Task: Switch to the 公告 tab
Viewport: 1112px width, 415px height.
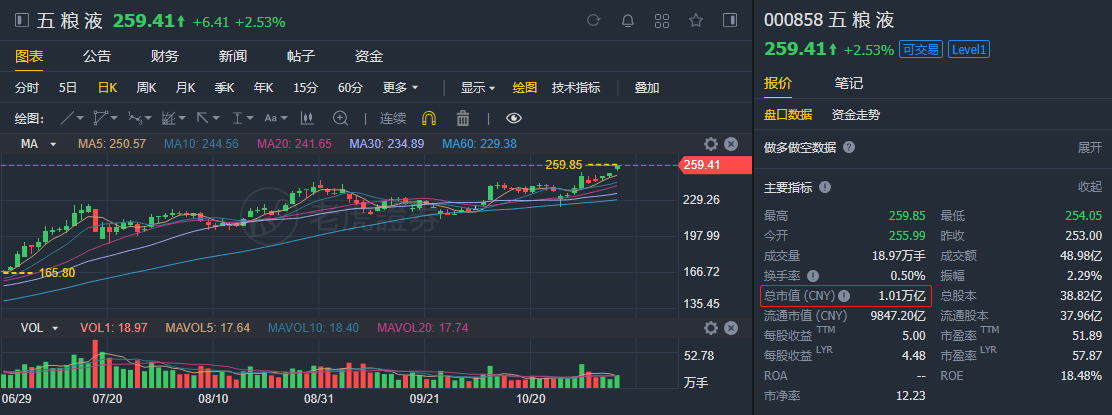Action: [96, 56]
